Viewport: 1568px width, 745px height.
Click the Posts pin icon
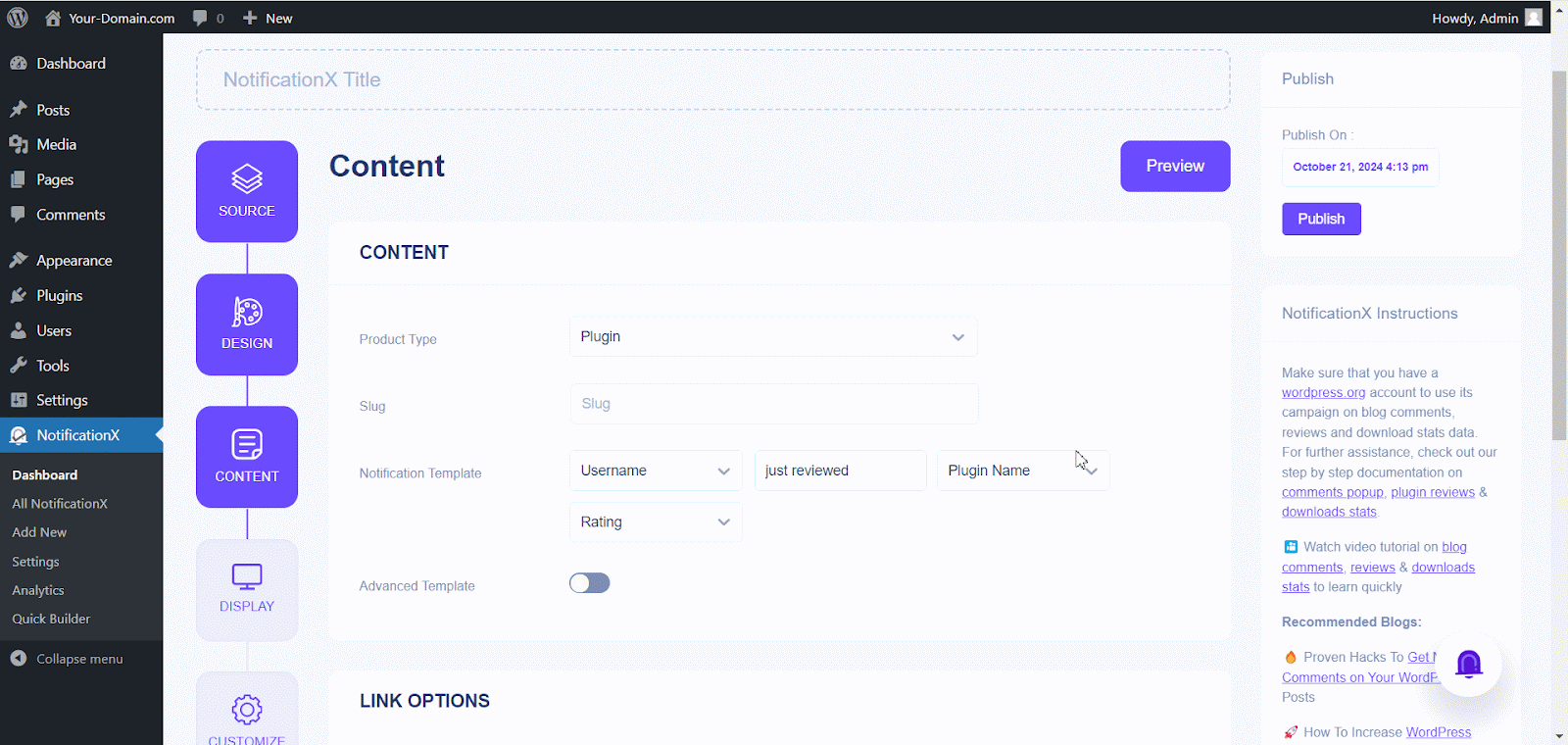tap(19, 110)
